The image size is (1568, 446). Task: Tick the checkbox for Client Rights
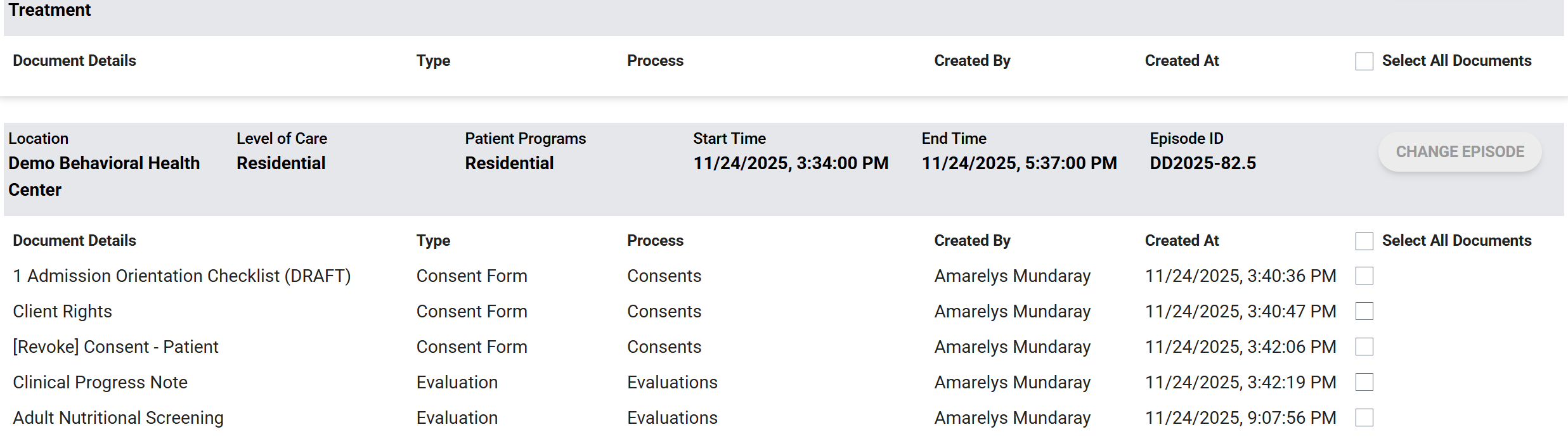click(x=1364, y=311)
